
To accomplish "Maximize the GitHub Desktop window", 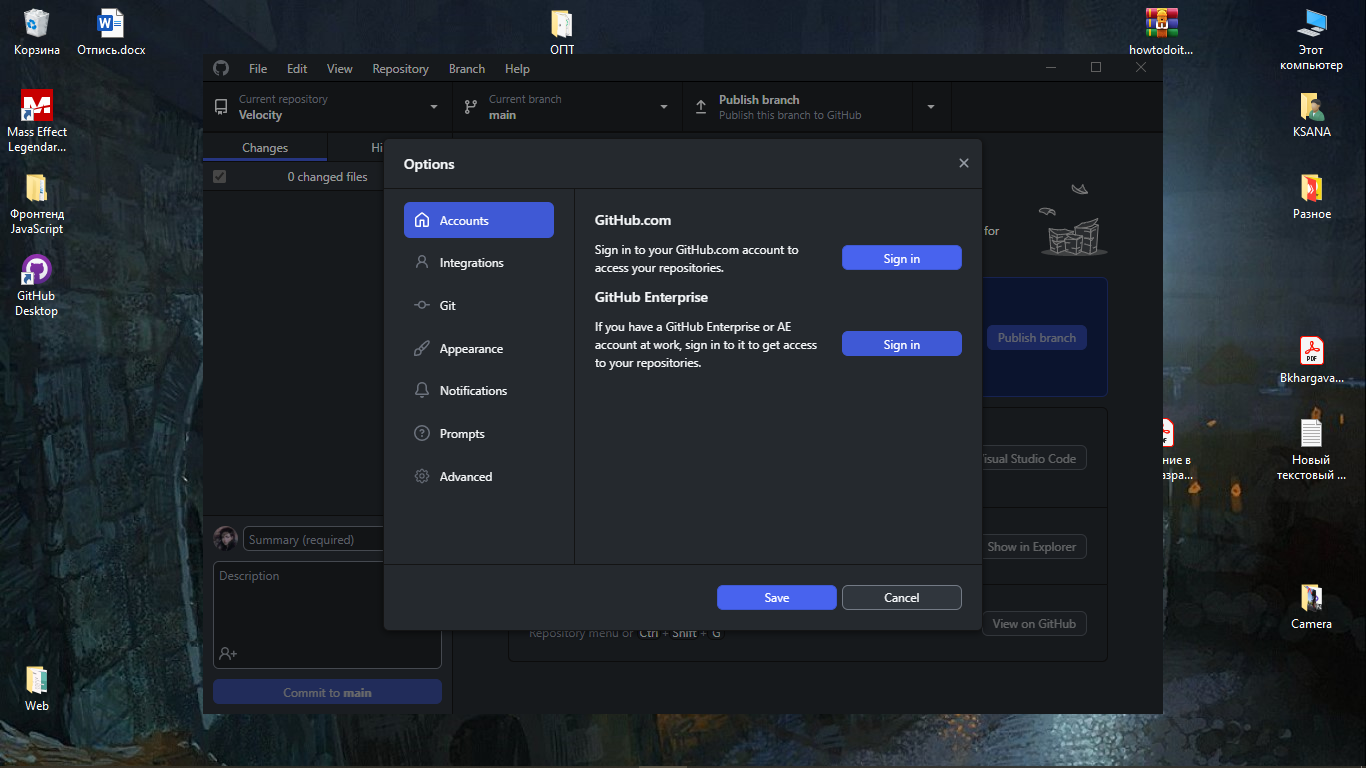I will (x=1095, y=67).
